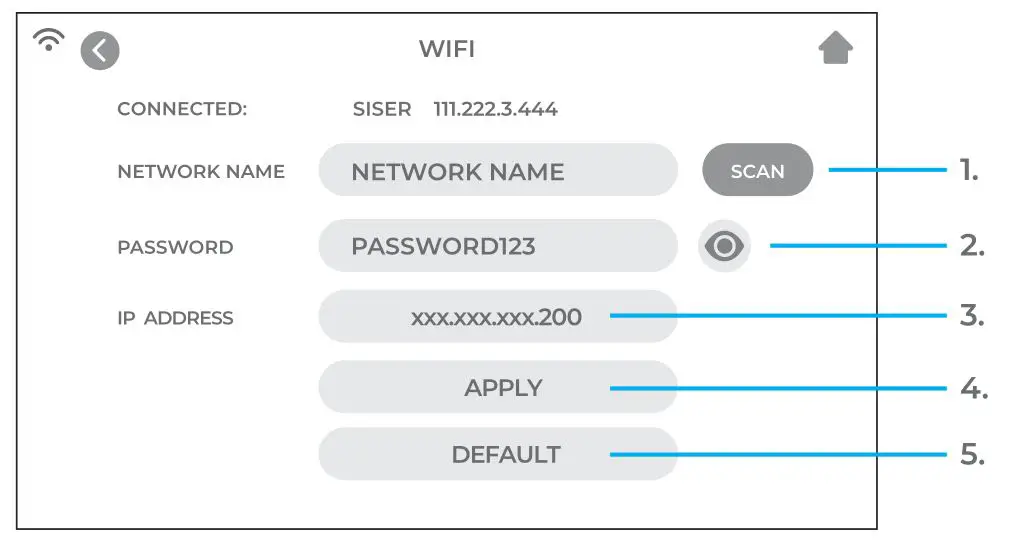Click the PASSWORD label on the left
Viewport: 1011px width, 543px height.
175,247
